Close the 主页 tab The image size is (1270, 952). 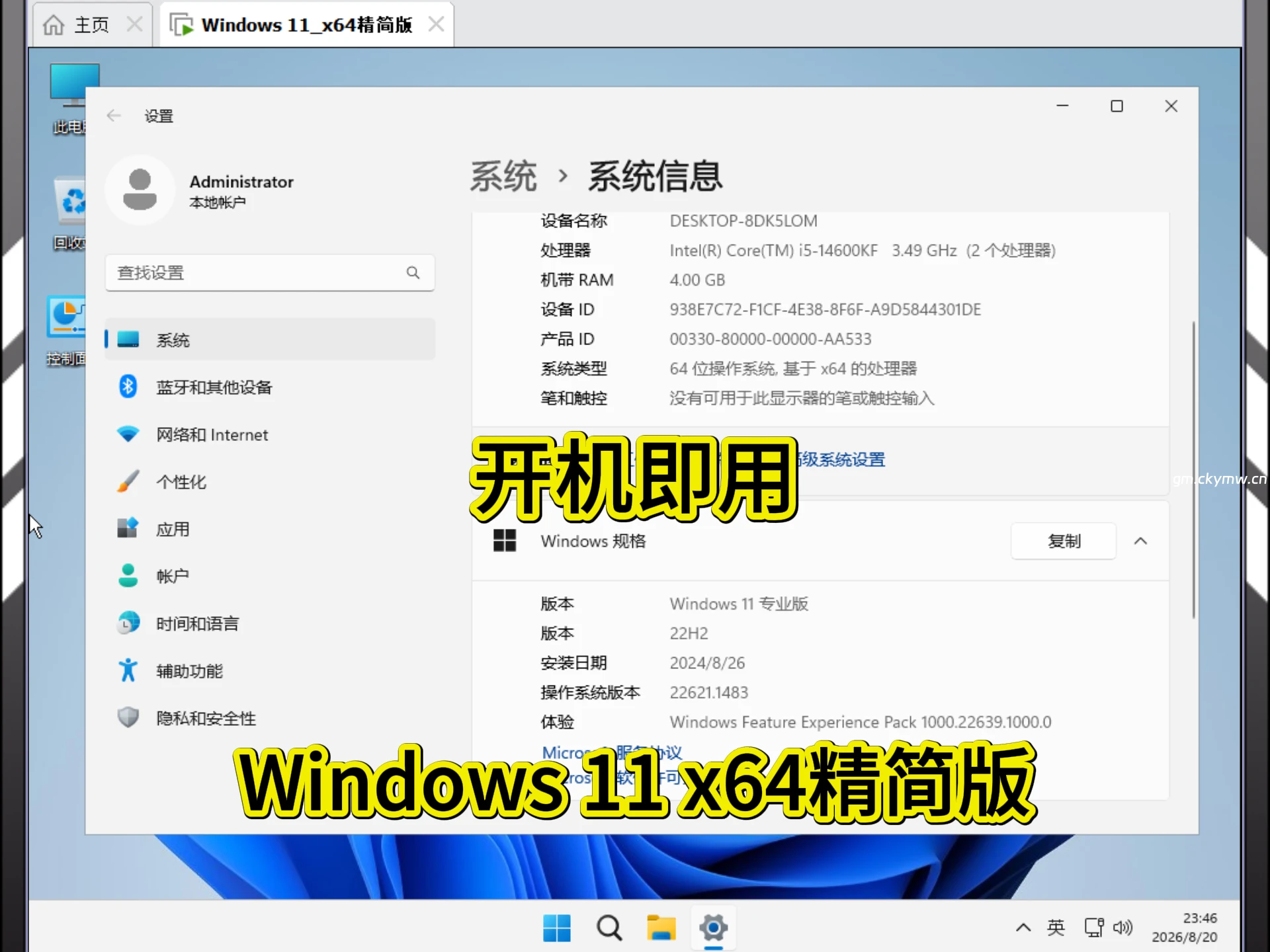point(134,24)
